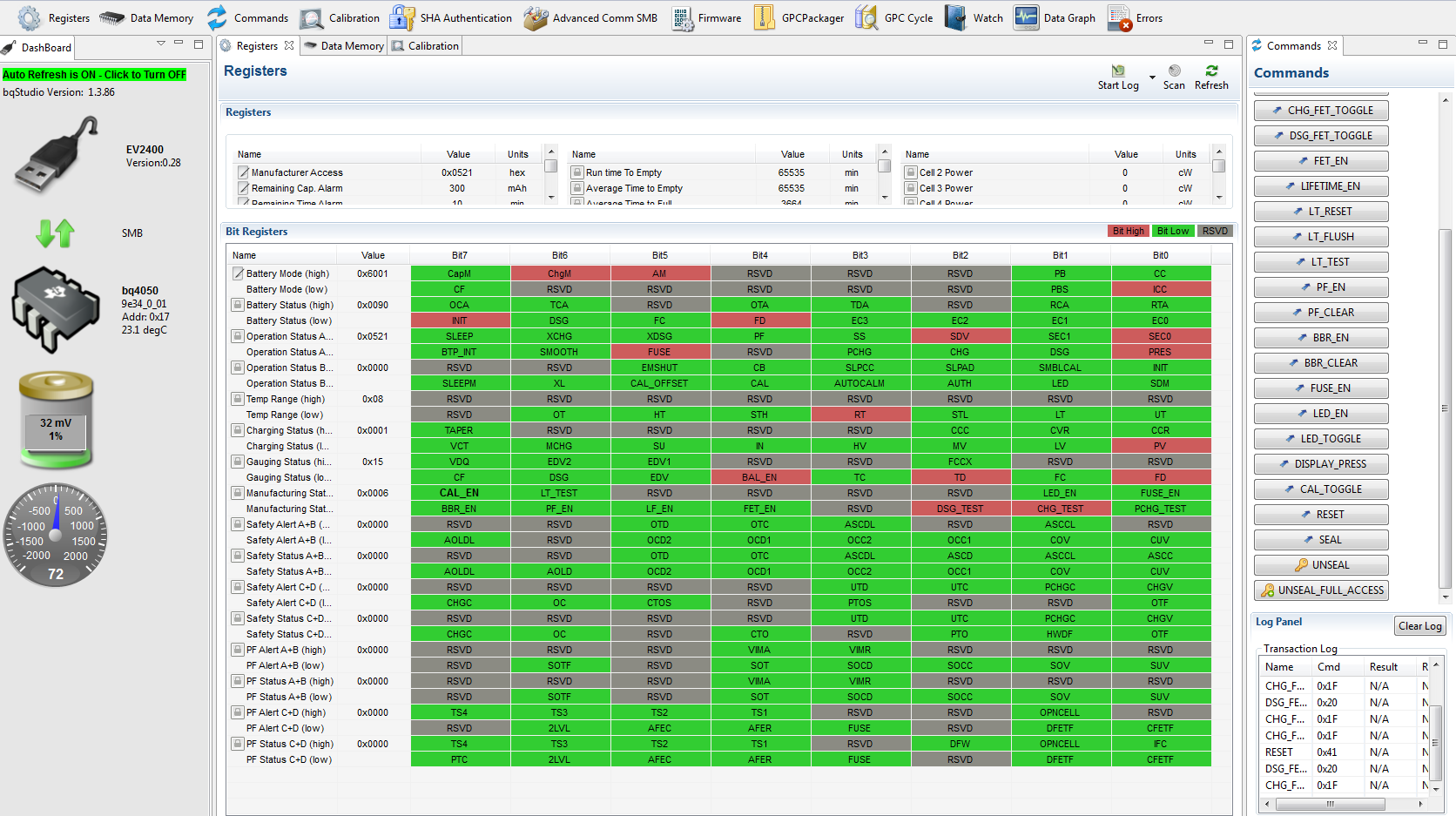Open the Calibration toolbar icon

(x=340, y=17)
